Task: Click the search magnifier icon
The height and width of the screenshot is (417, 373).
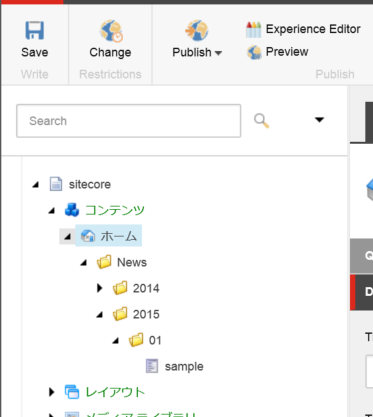Action: (x=261, y=121)
